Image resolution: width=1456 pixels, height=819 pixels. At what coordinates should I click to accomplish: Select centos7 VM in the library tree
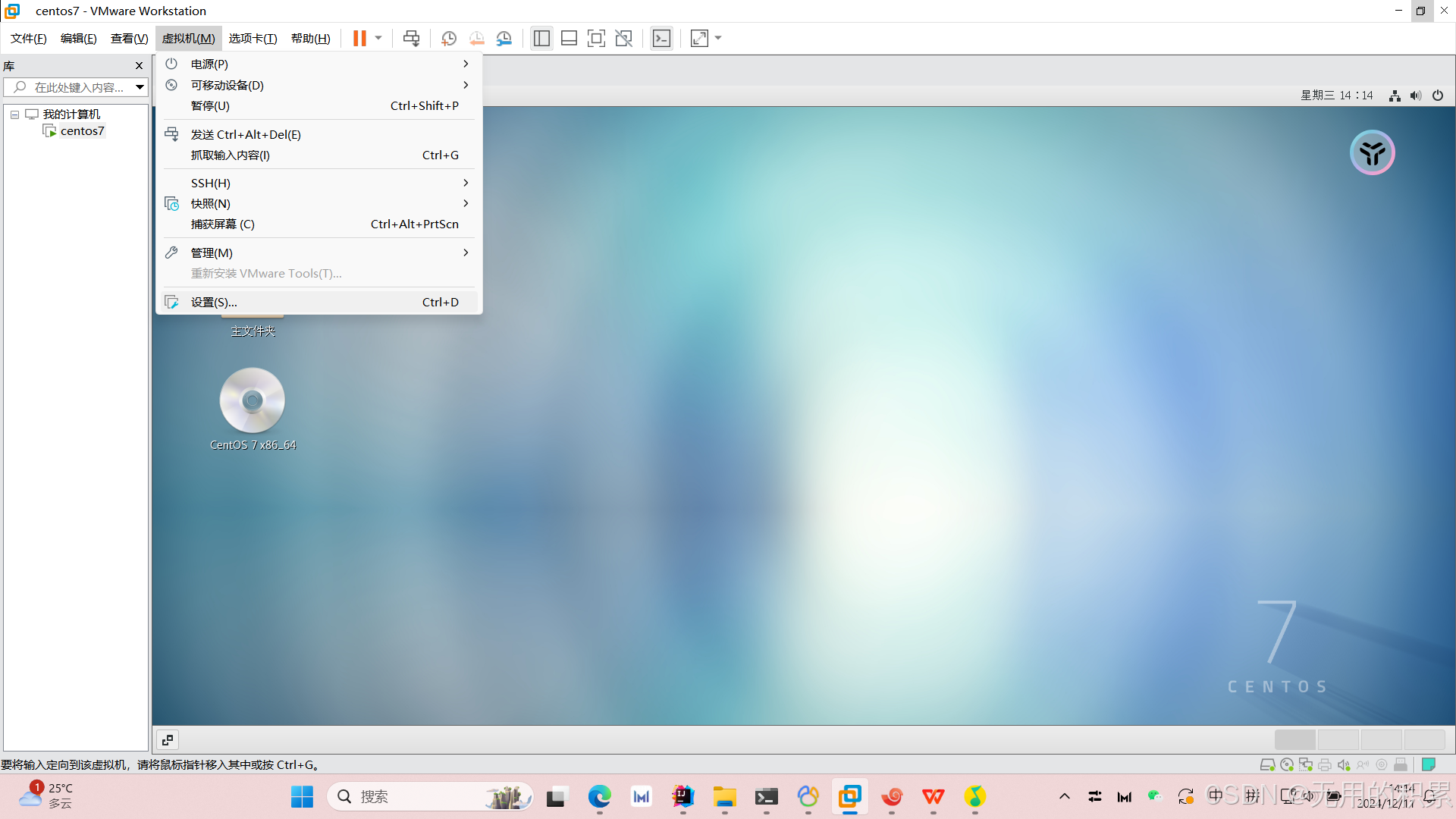tap(82, 131)
